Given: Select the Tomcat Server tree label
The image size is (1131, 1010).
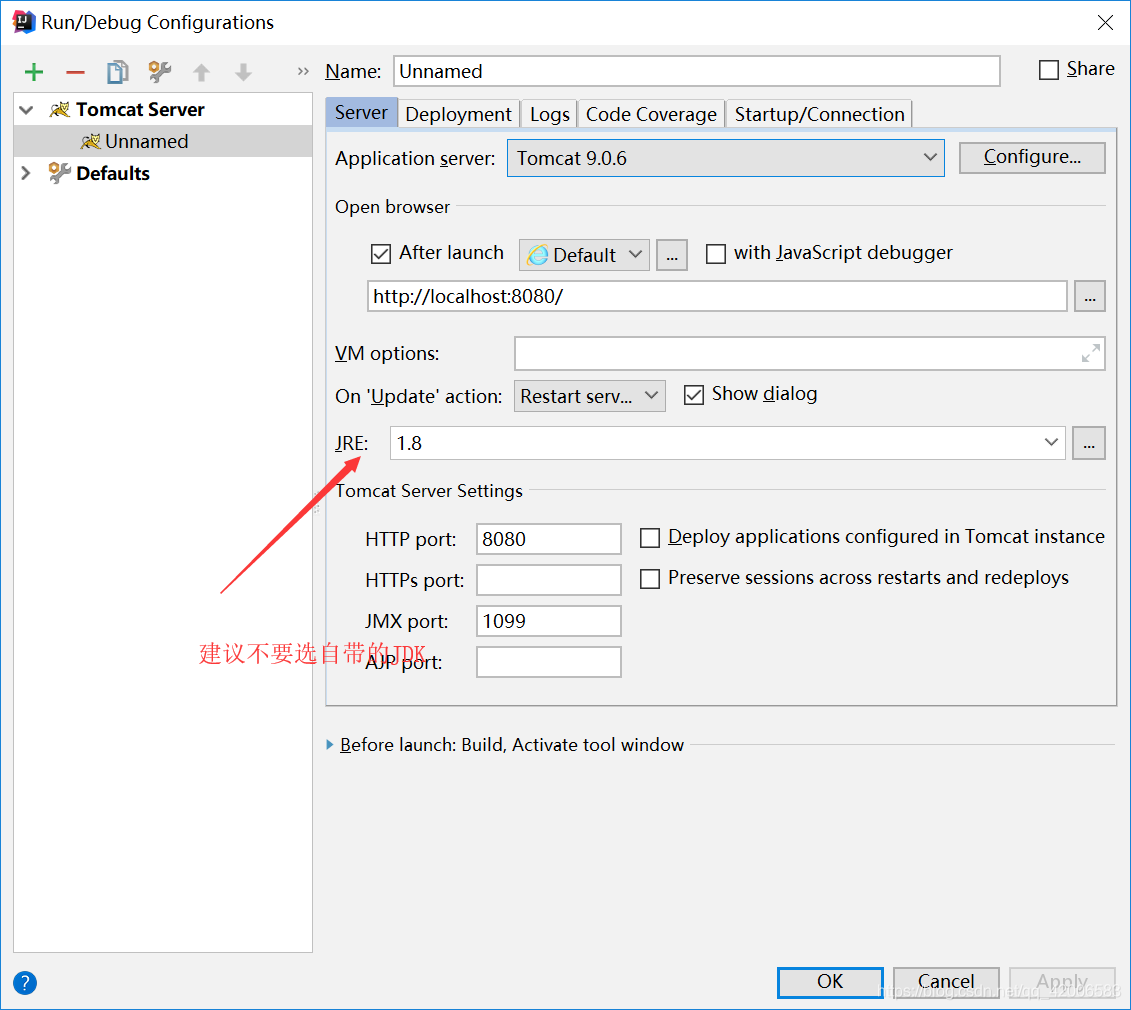Looking at the screenshot, I should [140, 110].
